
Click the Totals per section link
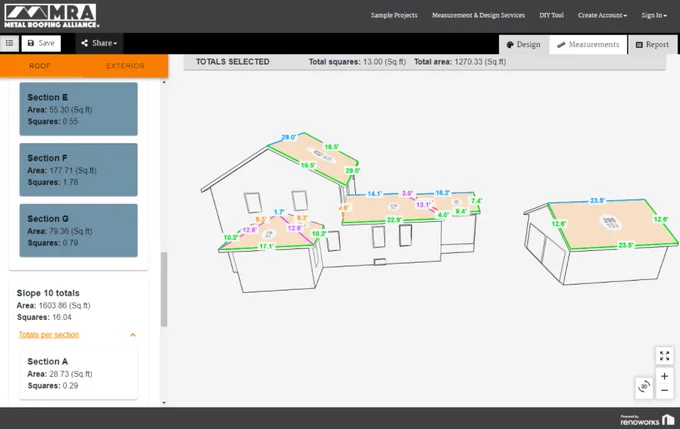click(x=49, y=335)
